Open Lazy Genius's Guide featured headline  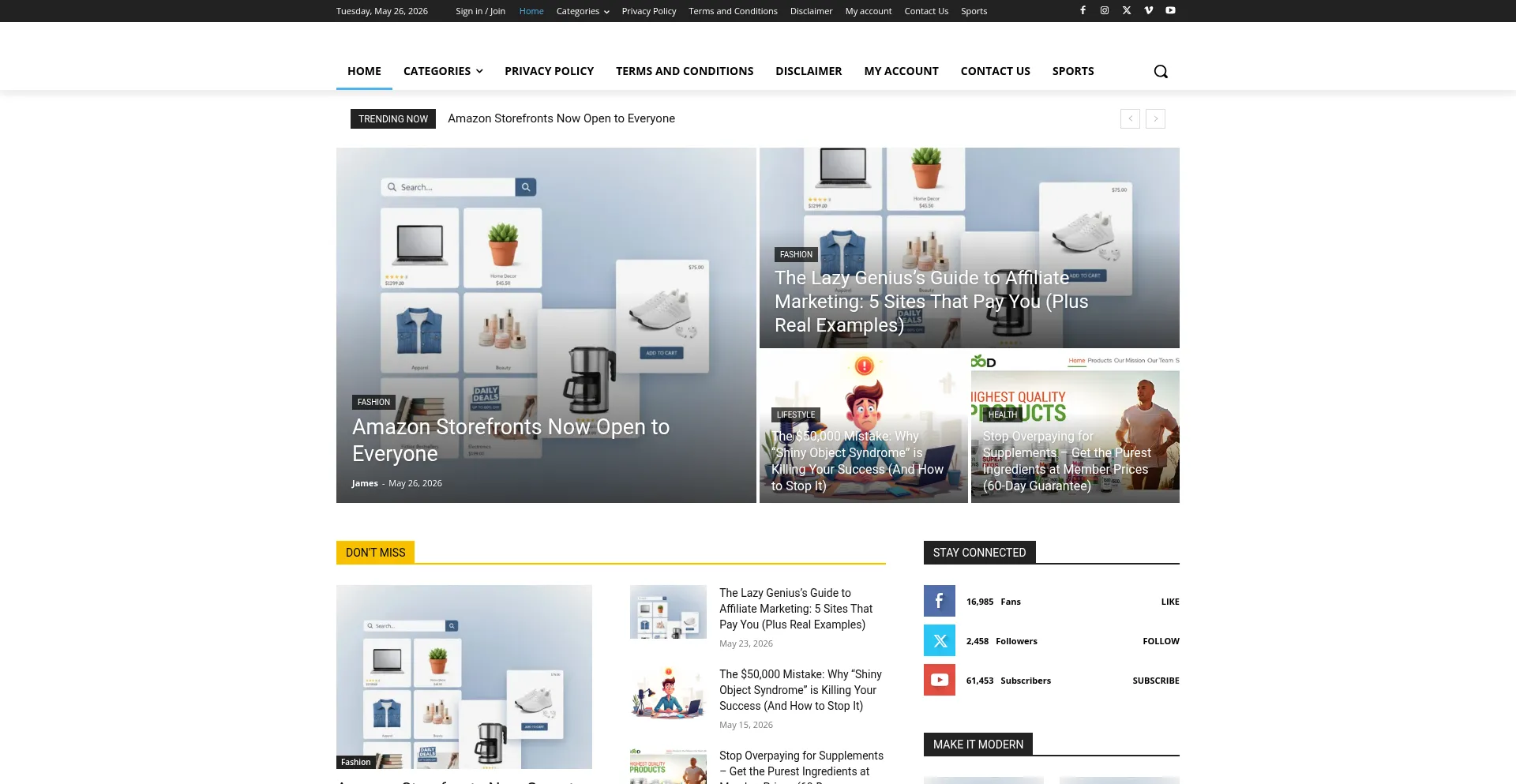coord(931,302)
